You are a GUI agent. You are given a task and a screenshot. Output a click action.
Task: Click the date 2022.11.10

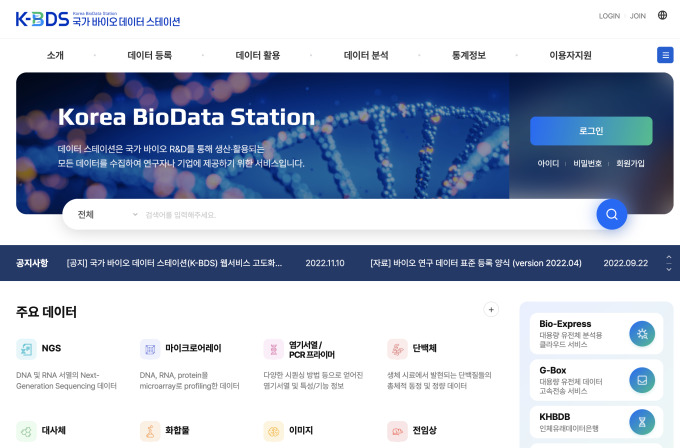pyautogui.click(x=325, y=263)
